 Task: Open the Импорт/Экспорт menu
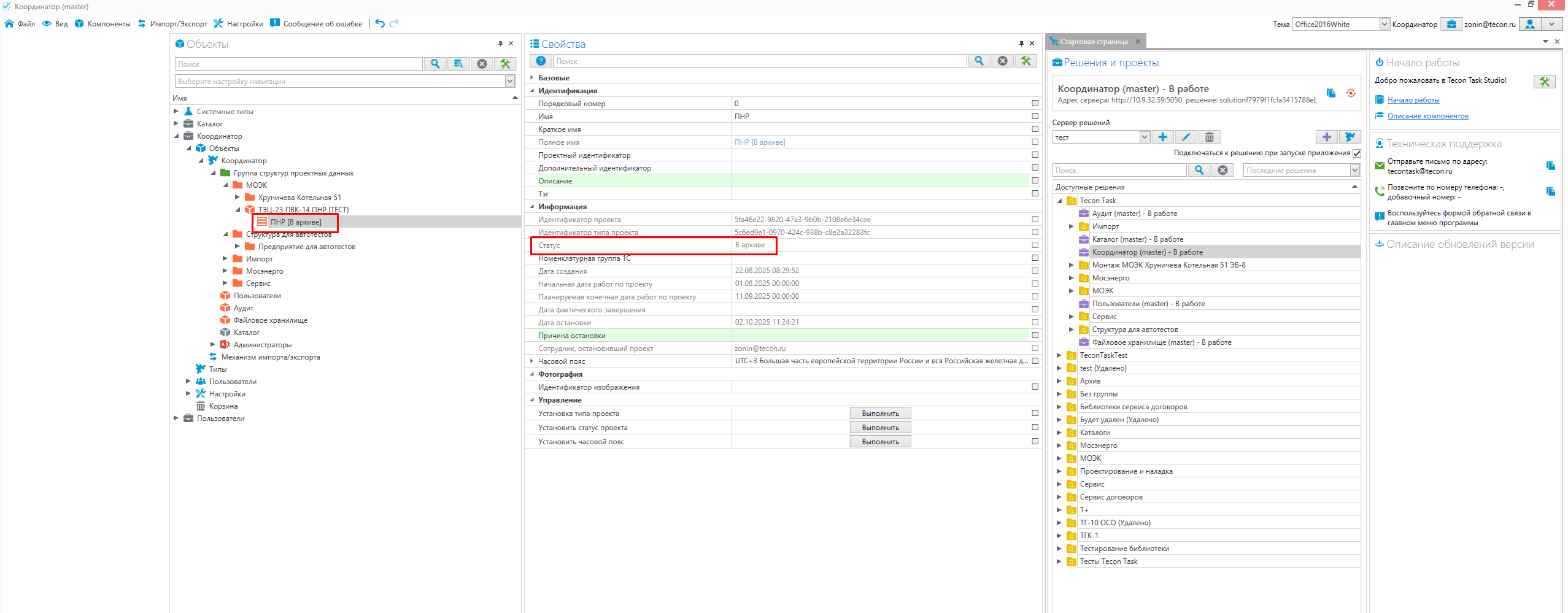172,24
